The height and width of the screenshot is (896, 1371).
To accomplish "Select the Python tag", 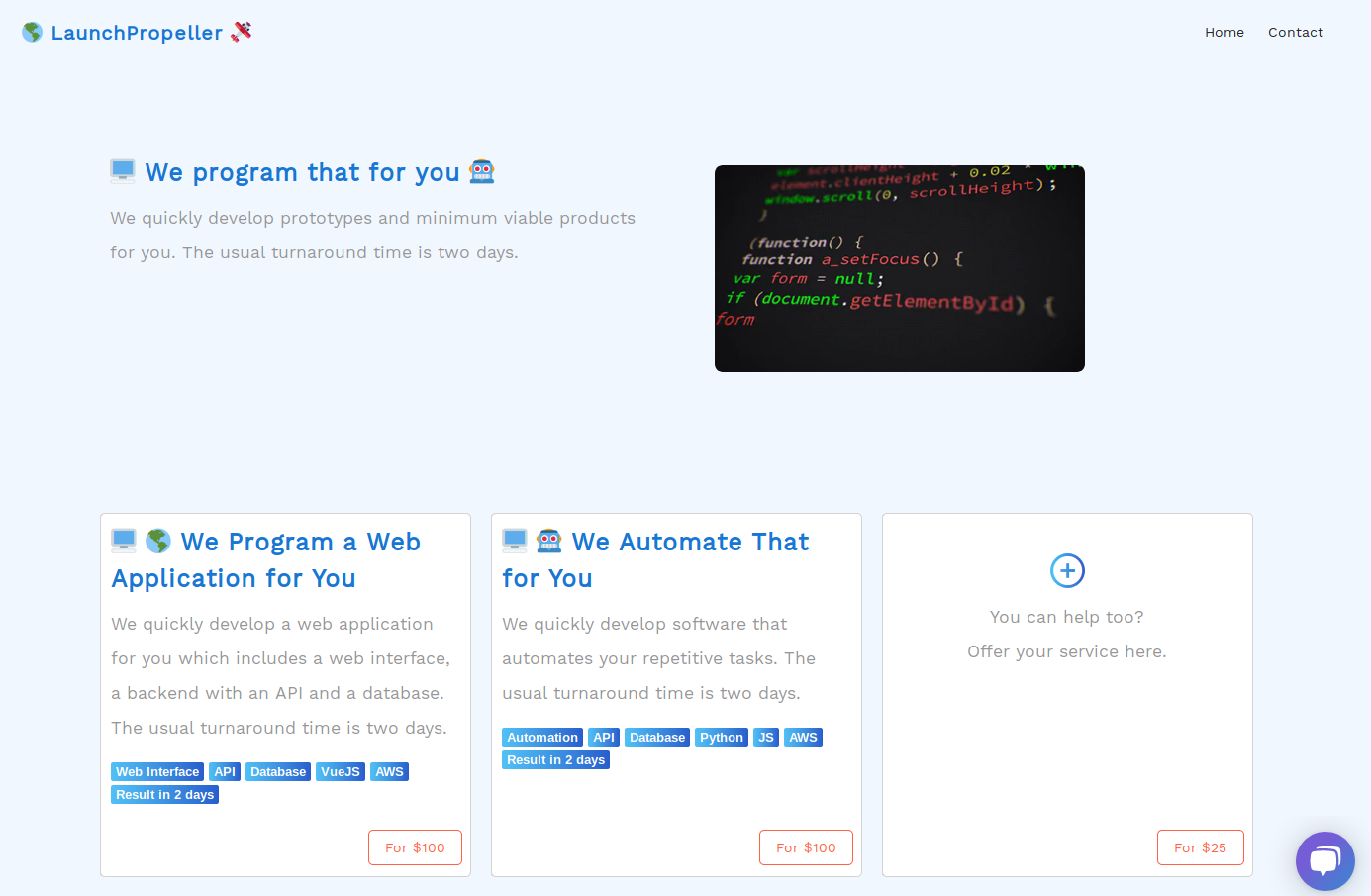I will pyautogui.click(x=722, y=738).
